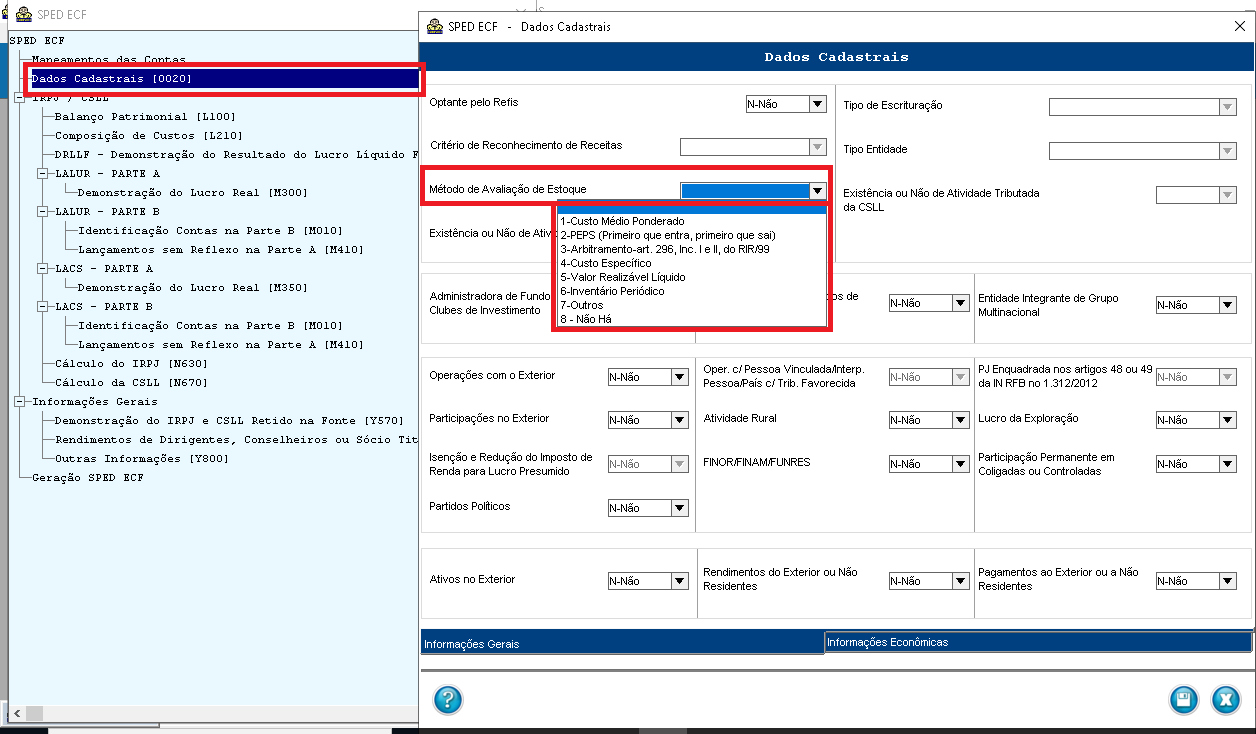Image resolution: width=1256 pixels, height=734 pixels.
Task: Switch to Informações Econômicas tab
Action: coord(1038,642)
